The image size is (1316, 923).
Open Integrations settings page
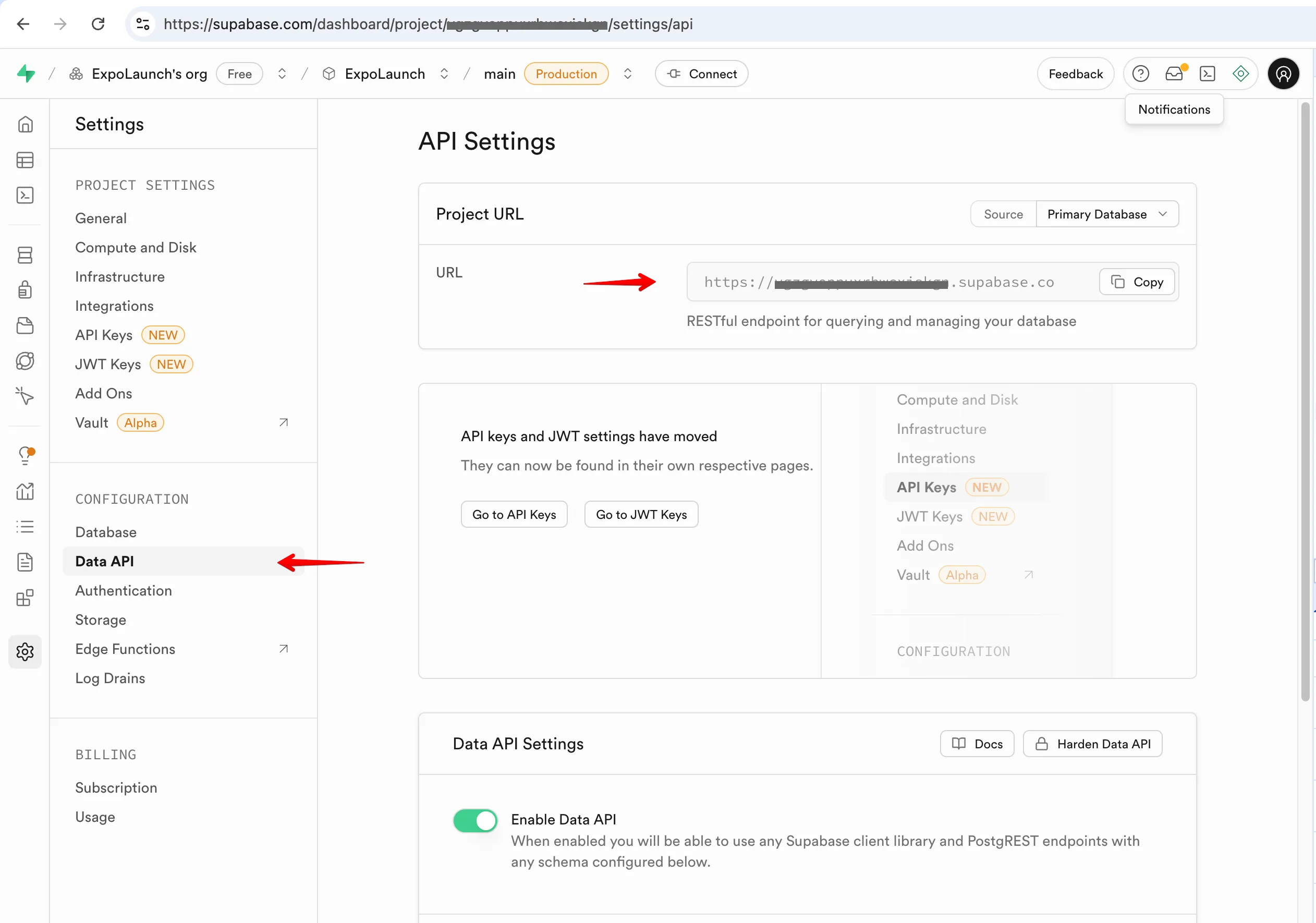pyautogui.click(x=115, y=306)
